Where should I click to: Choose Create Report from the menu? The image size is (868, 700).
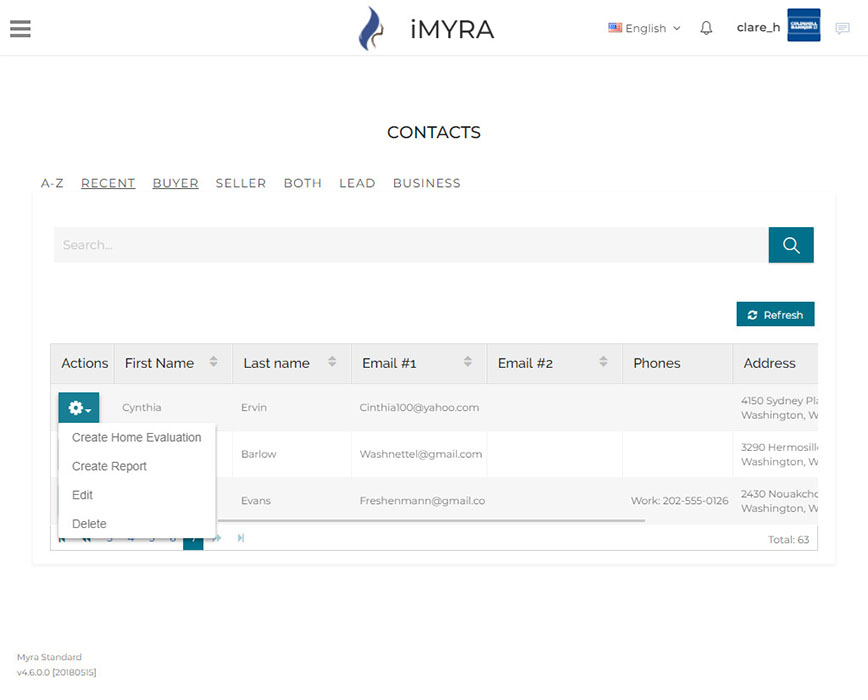pos(109,466)
